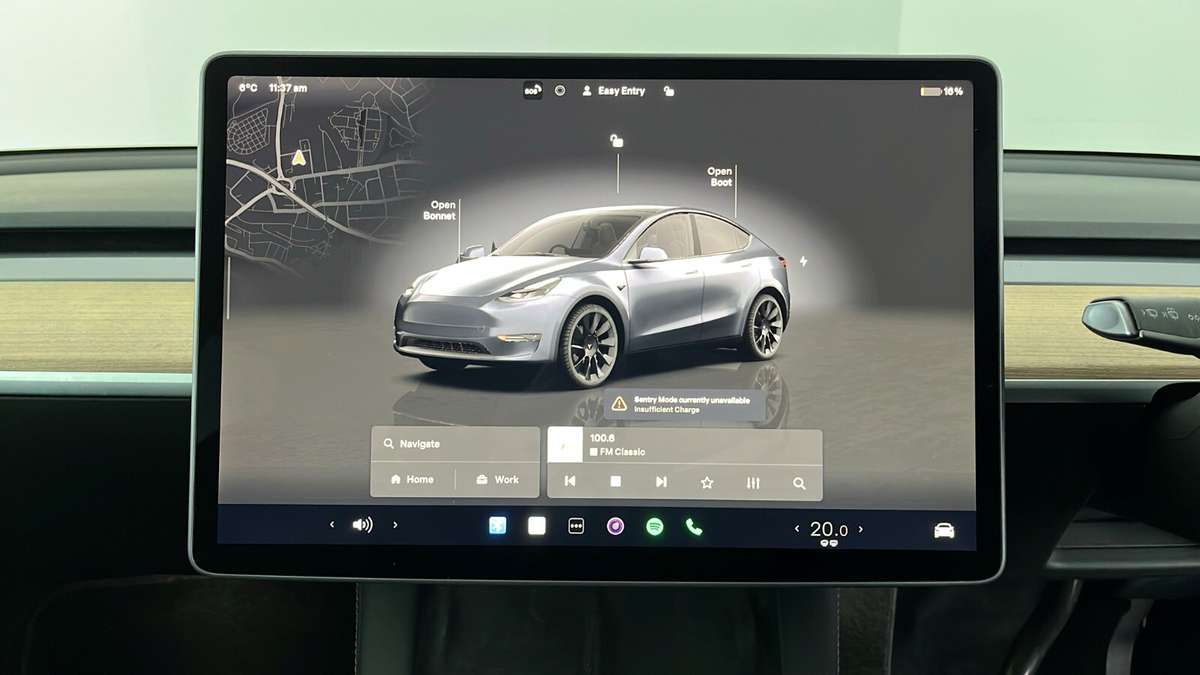
Task: Tap the Sentry Mode unavailable warning
Action: click(684, 404)
